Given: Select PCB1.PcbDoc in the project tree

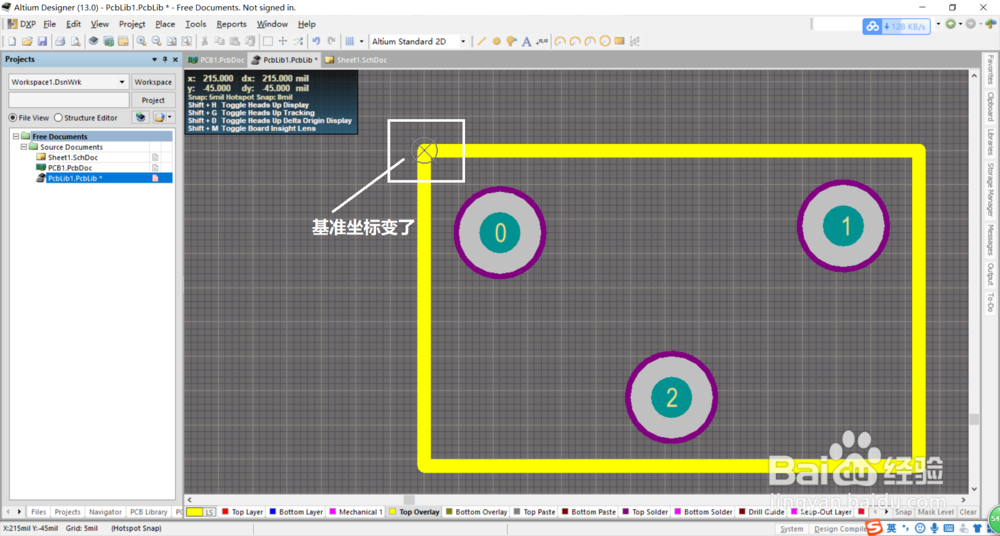Looking at the screenshot, I should (x=70, y=167).
